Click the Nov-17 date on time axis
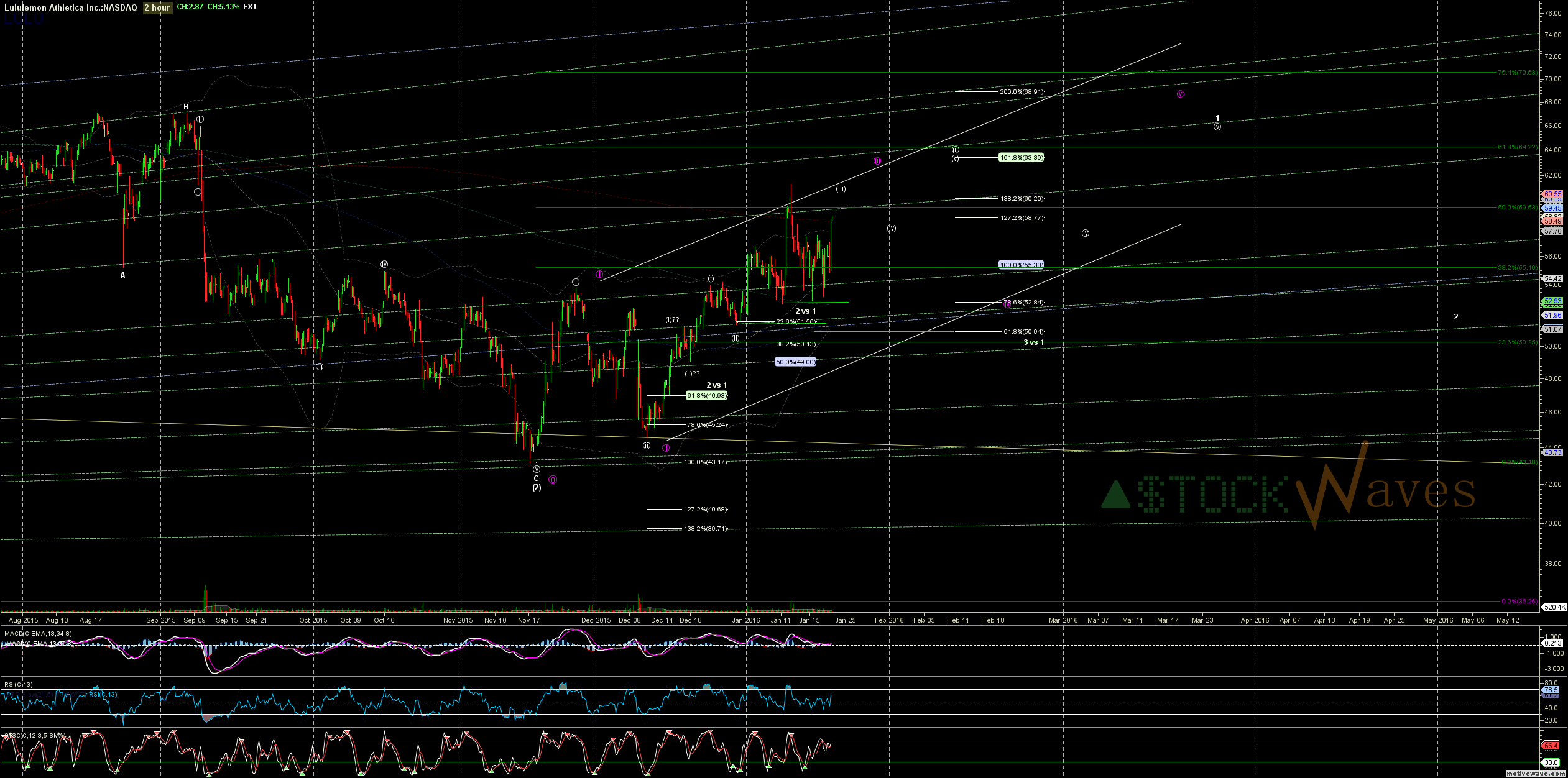The height and width of the screenshot is (778, 1568). [528, 620]
